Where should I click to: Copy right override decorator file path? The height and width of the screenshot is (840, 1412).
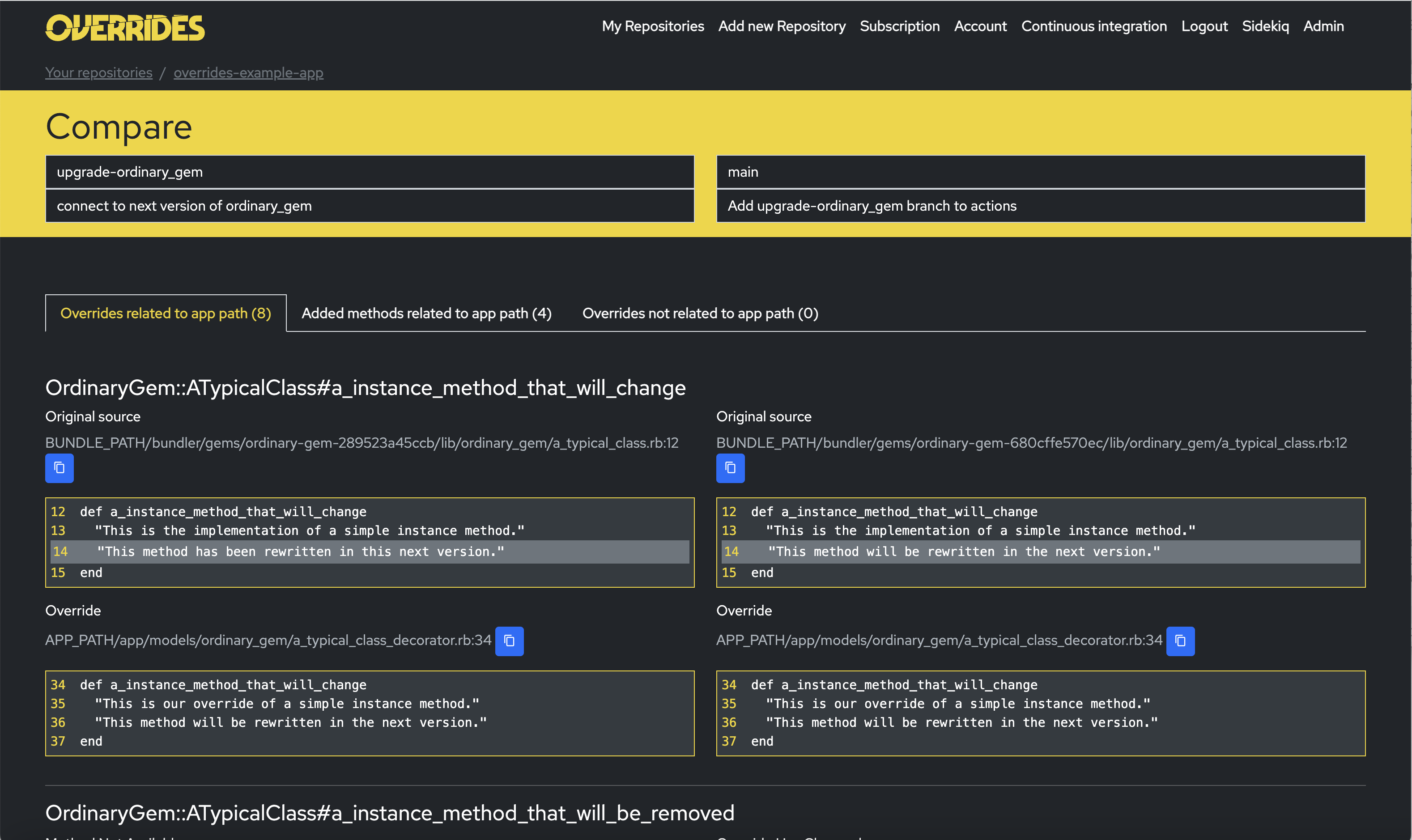tap(1180, 641)
